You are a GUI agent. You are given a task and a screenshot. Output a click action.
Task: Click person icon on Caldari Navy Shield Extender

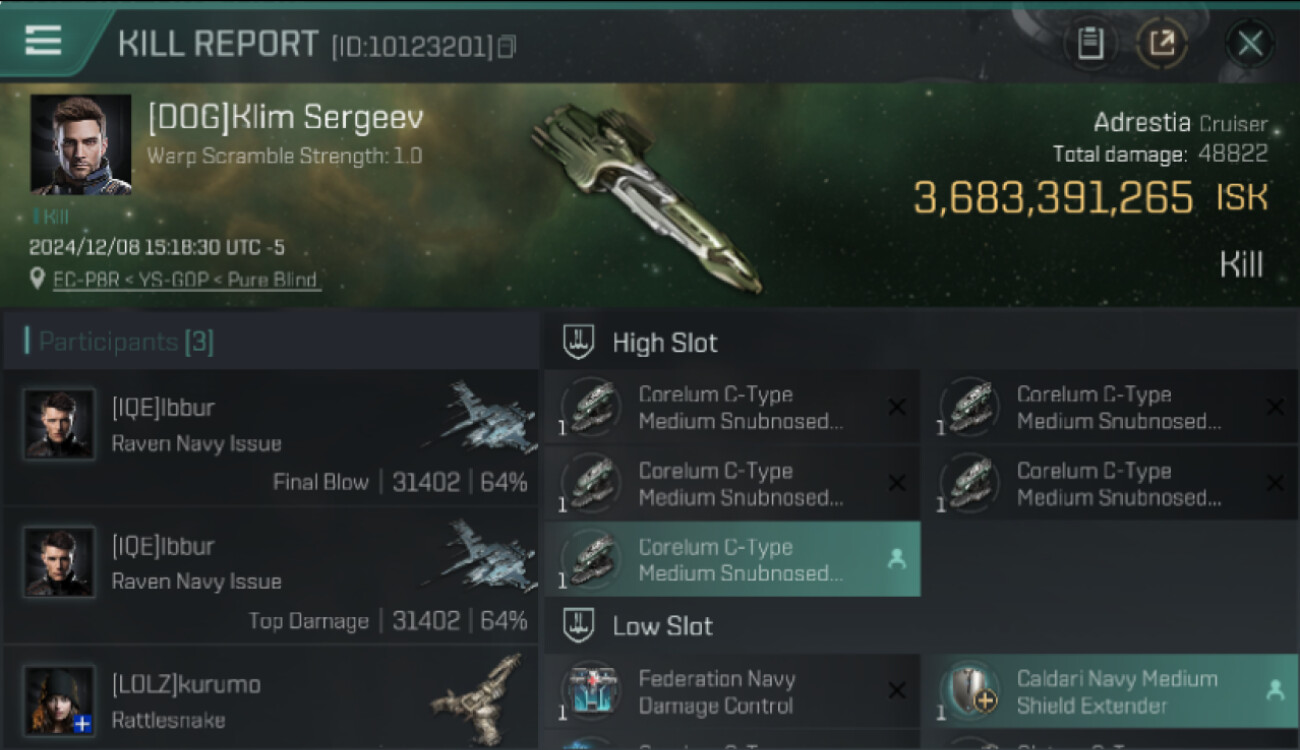click(1275, 690)
